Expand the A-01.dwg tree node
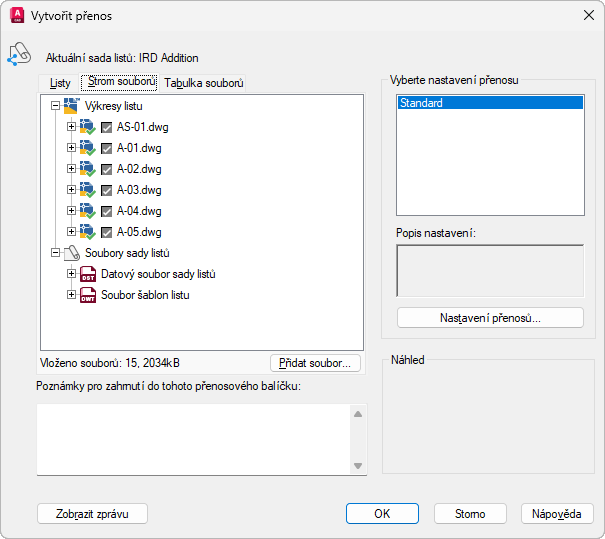Viewport: 605px width, 539px height. click(x=71, y=148)
